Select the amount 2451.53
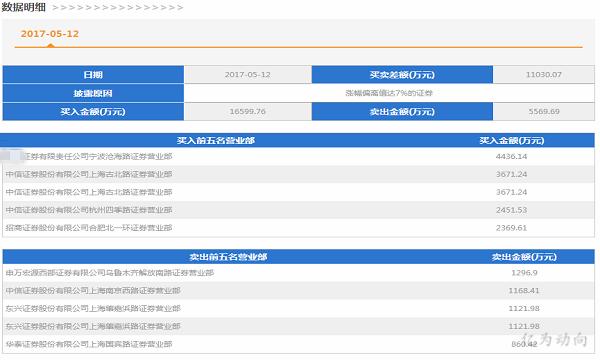Viewport: 600px width, 360px height. [511, 210]
